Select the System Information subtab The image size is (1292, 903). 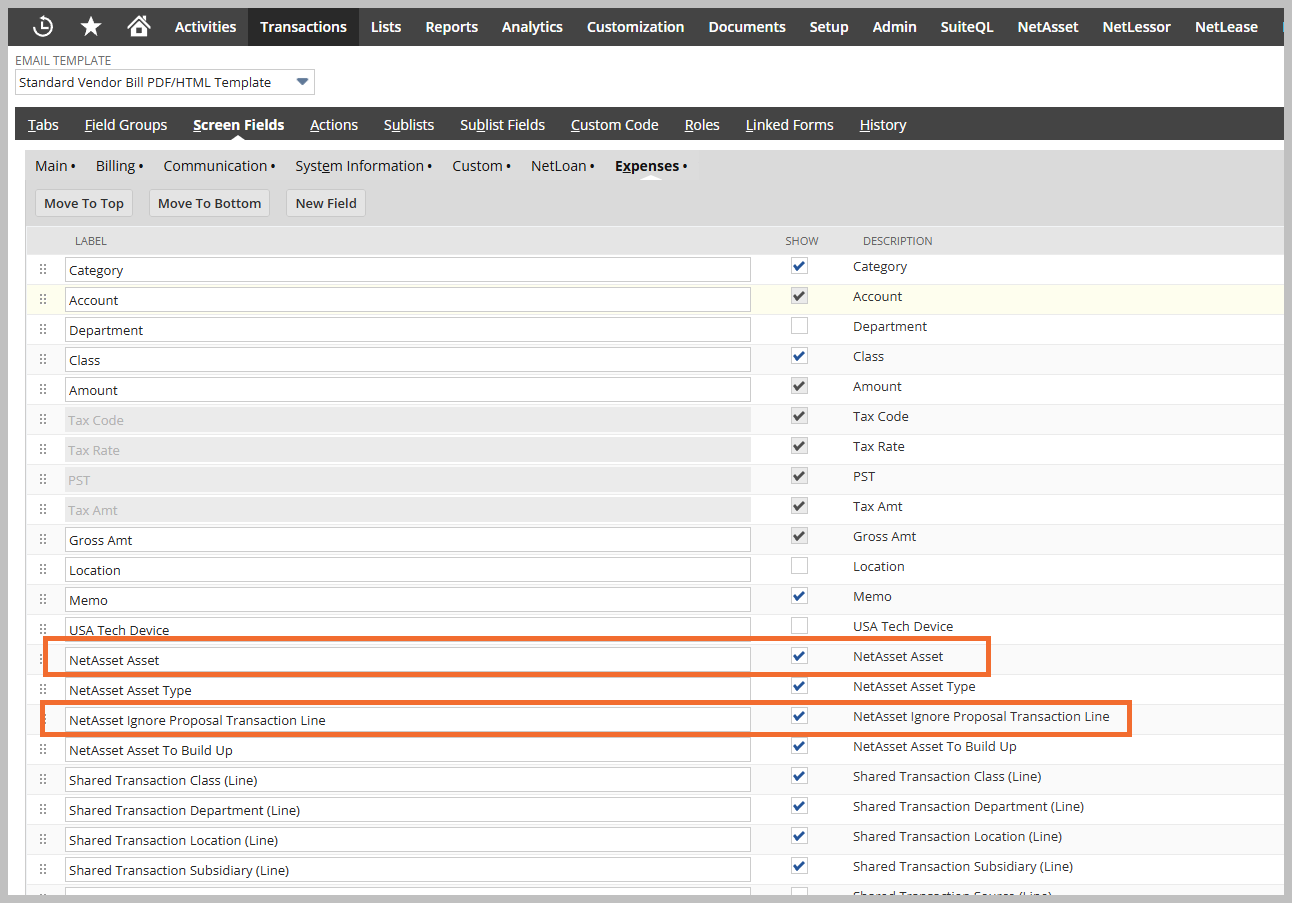(360, 166)
